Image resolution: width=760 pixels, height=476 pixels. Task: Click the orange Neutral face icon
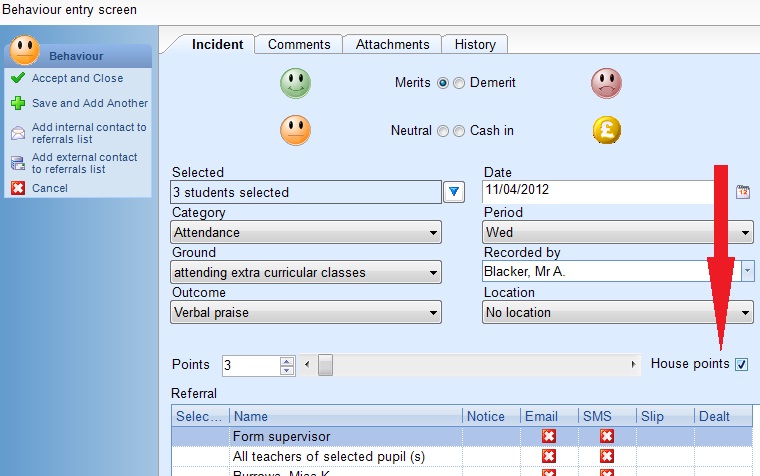click(295, 130)
